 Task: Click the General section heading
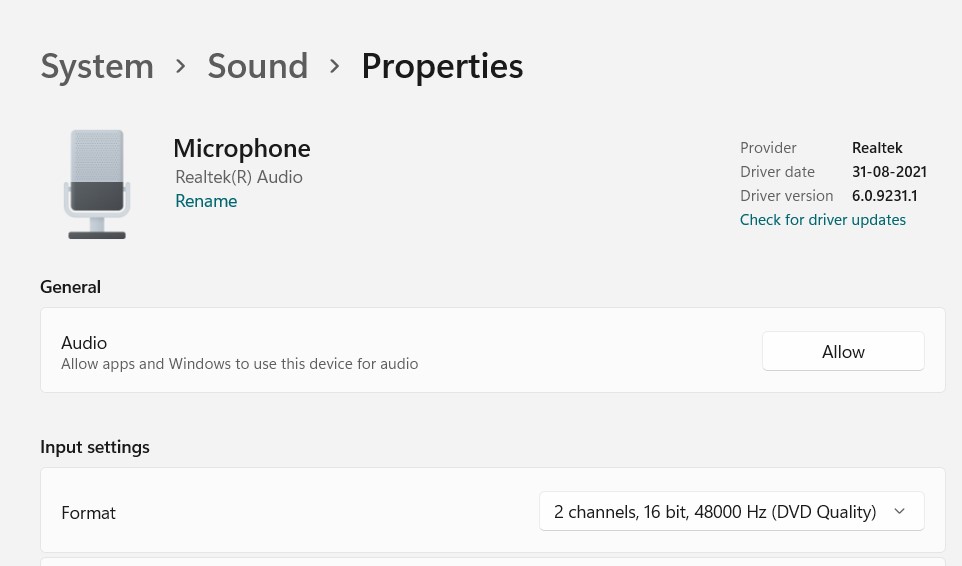point(71,287)
